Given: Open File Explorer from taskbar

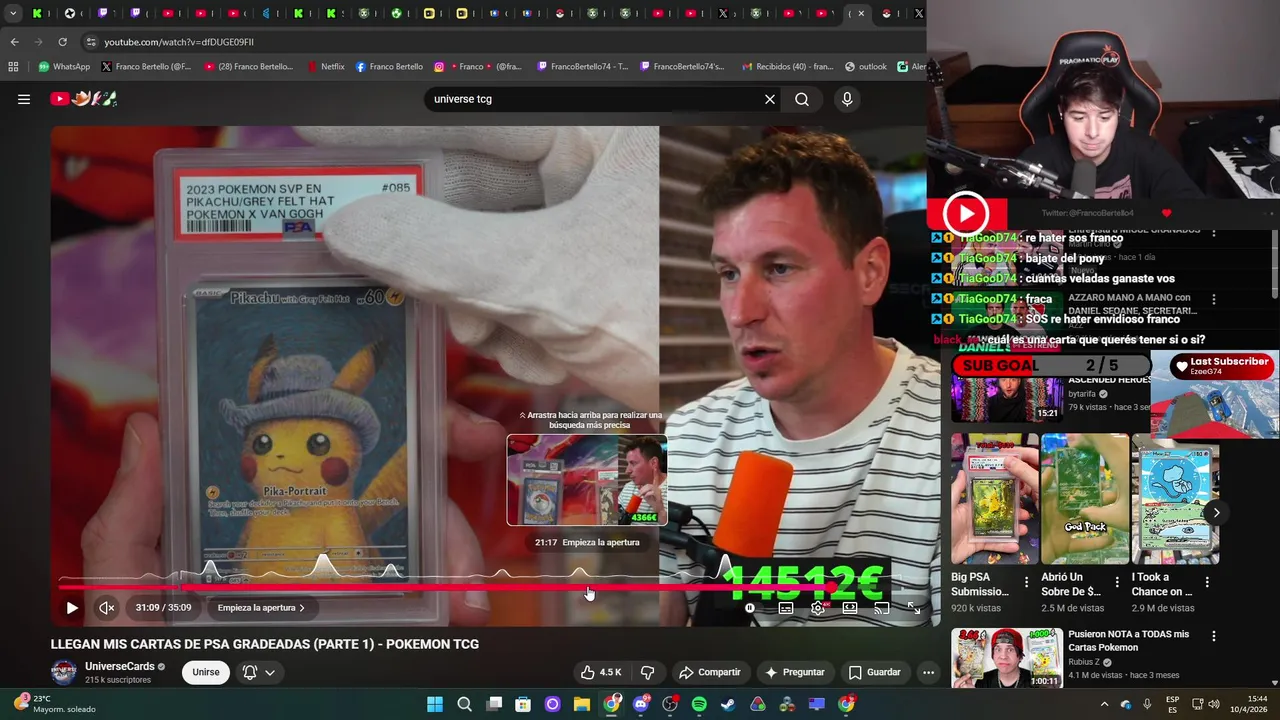Looking at the screenshot, I should point(581,704).
